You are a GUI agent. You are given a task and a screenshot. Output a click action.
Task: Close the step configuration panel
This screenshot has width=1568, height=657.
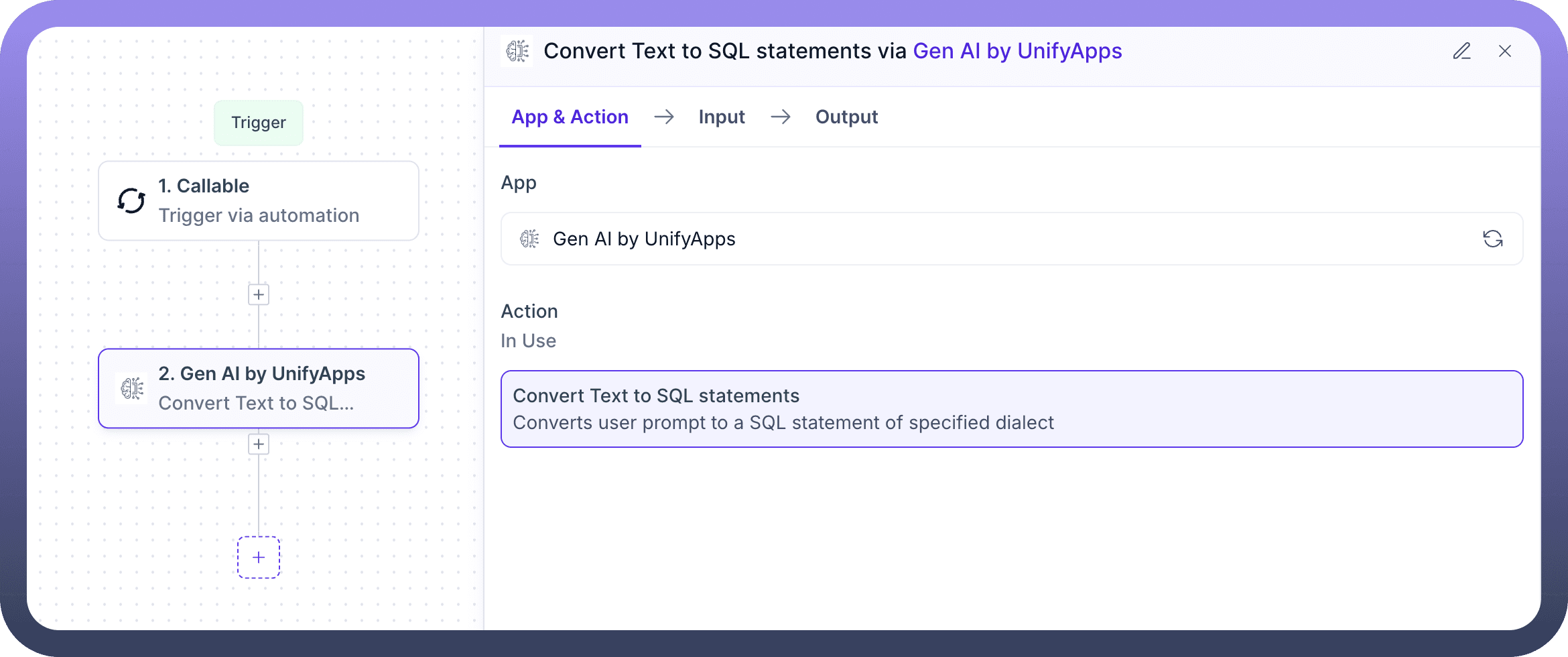1505,51
